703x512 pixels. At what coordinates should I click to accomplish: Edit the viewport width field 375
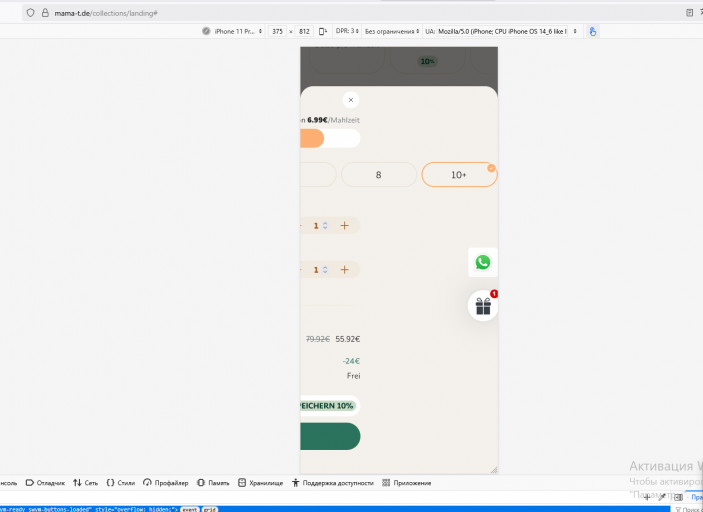[277, 31]
